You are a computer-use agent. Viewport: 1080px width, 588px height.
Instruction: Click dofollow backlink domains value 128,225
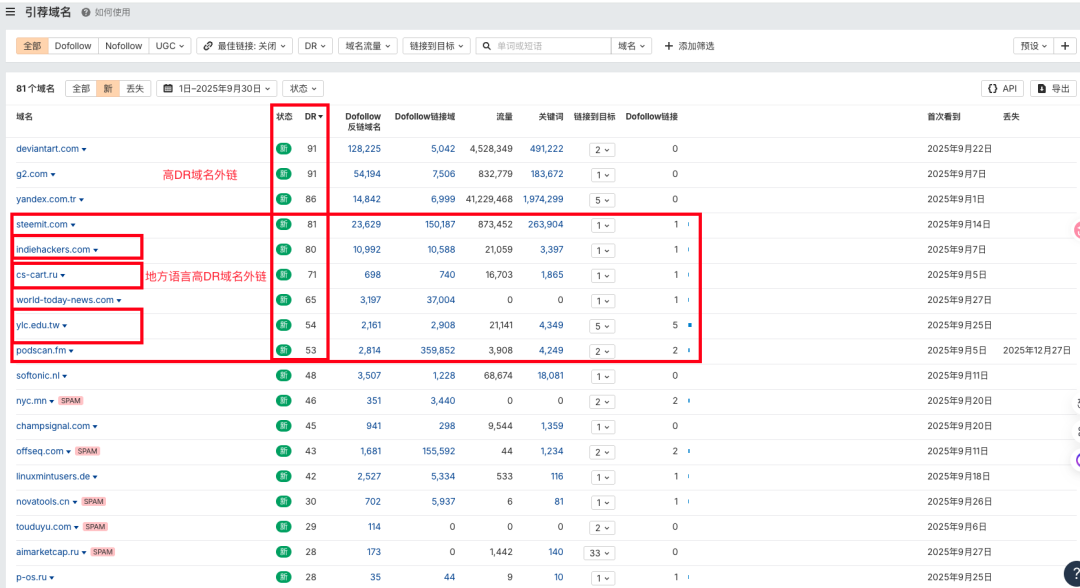click(x=364, y=149)
